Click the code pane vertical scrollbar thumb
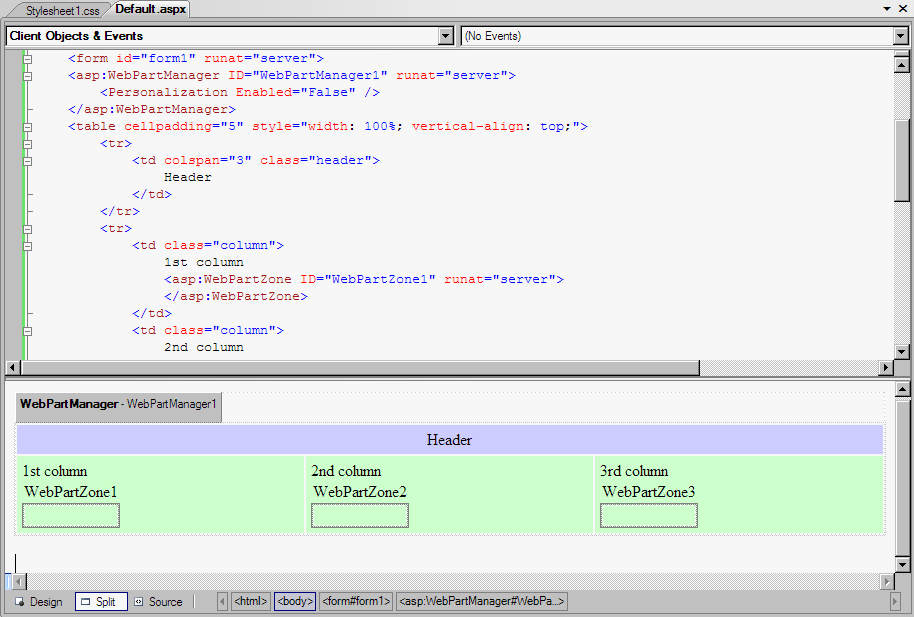The height and width of the screenshot is (617, 914). pos(901,160)
